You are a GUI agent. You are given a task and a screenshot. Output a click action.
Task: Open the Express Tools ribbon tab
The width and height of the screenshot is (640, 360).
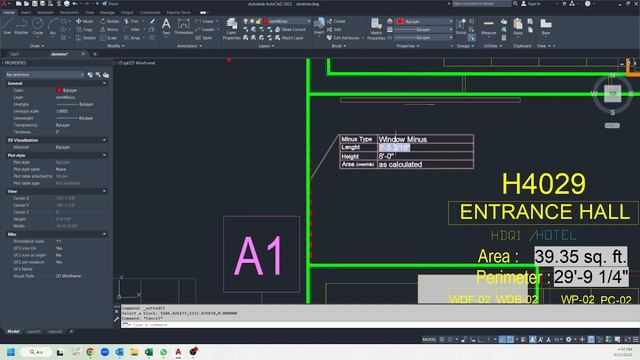(x=179, y=12)
